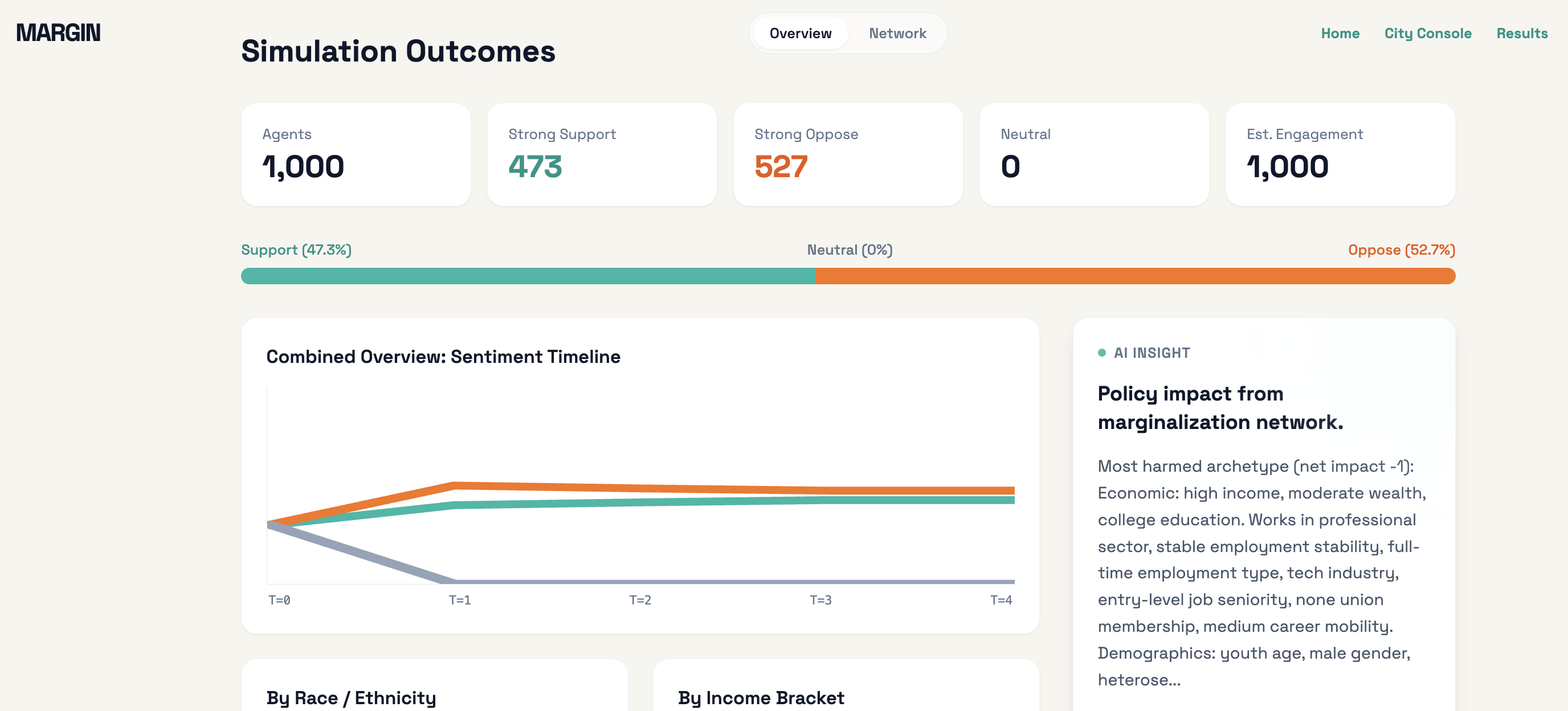Switch to the Network tab
The height and width of the screenshot is (711, 1568).
pyautogui.click(x=897, y=34)
